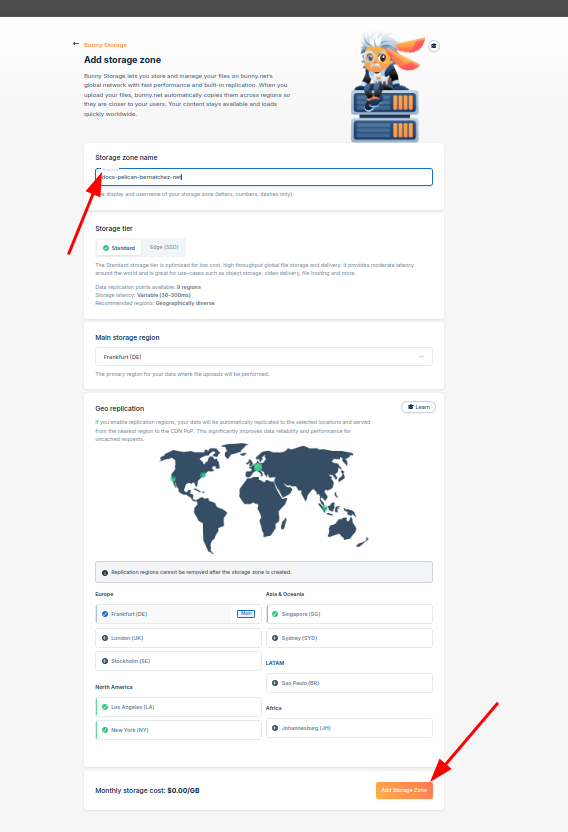Click the back arrow next to Bunny Storage
Image resolution: width=568 pixels, height=832 pixels.
76,44
